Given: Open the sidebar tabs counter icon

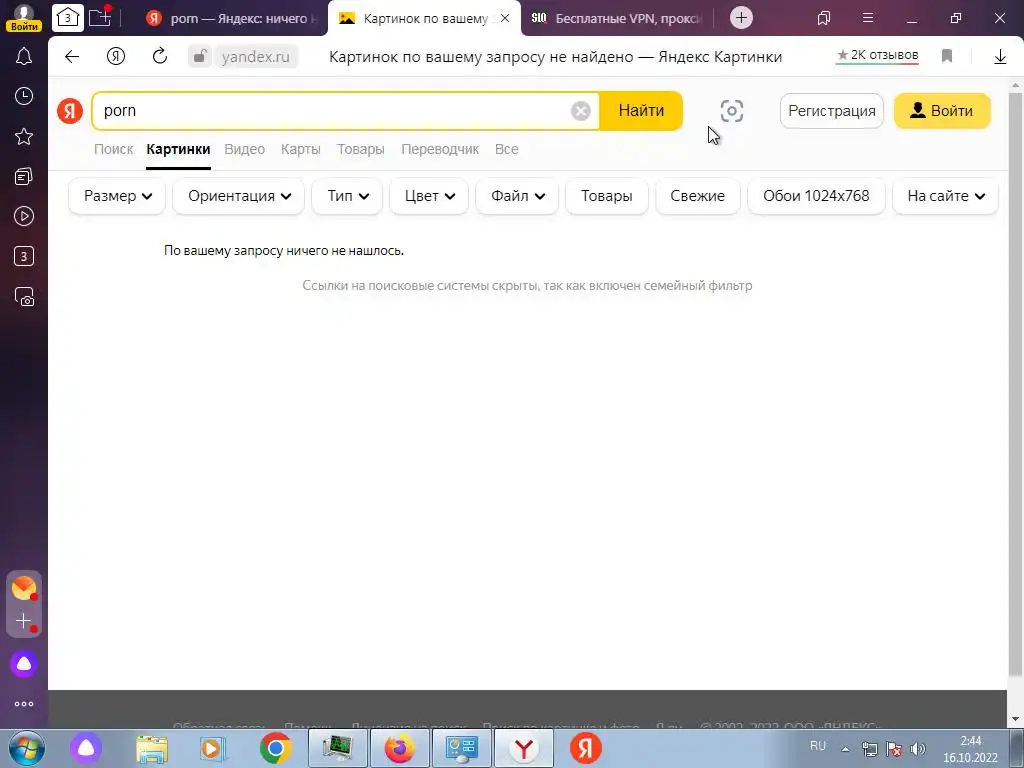Looking at the screenshot, I should (24, 256).
